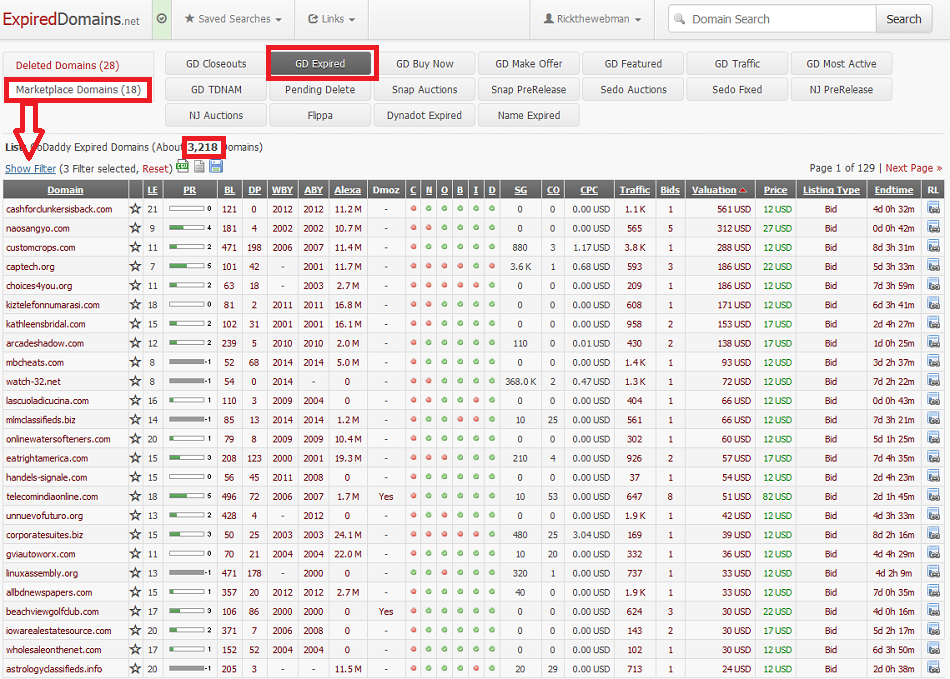
Task: Select the Dynadot Expired tab
Action: [x=425, y=115]
